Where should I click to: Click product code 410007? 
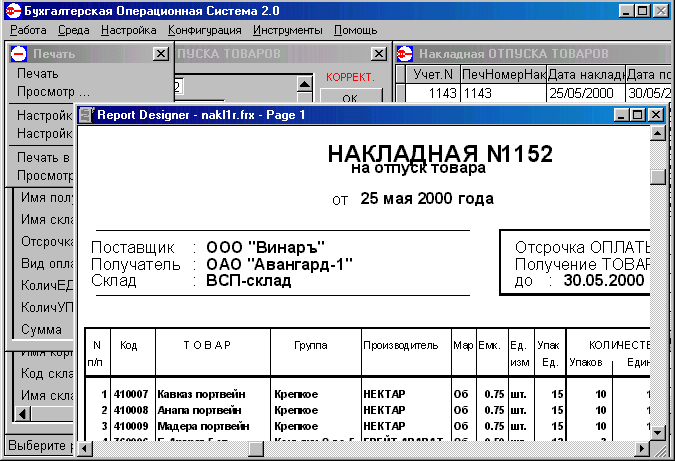tap(131, 394)
